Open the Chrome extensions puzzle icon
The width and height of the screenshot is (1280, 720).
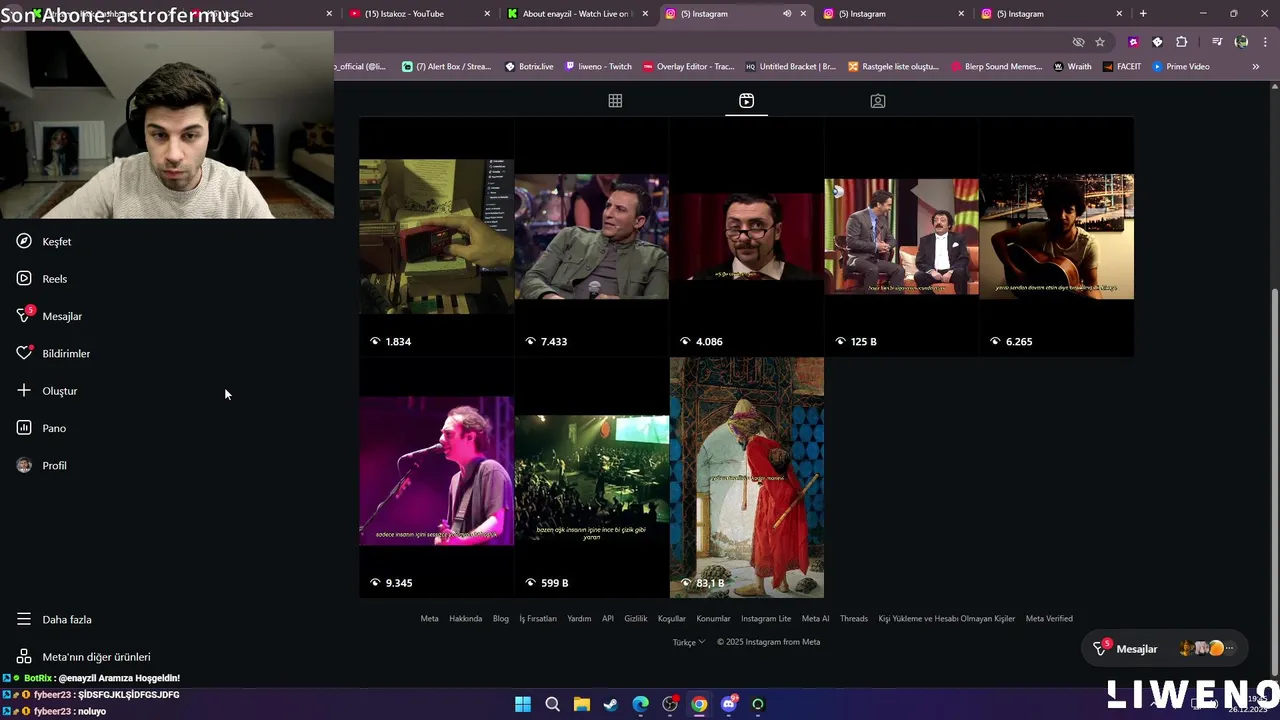[1182, 42]
